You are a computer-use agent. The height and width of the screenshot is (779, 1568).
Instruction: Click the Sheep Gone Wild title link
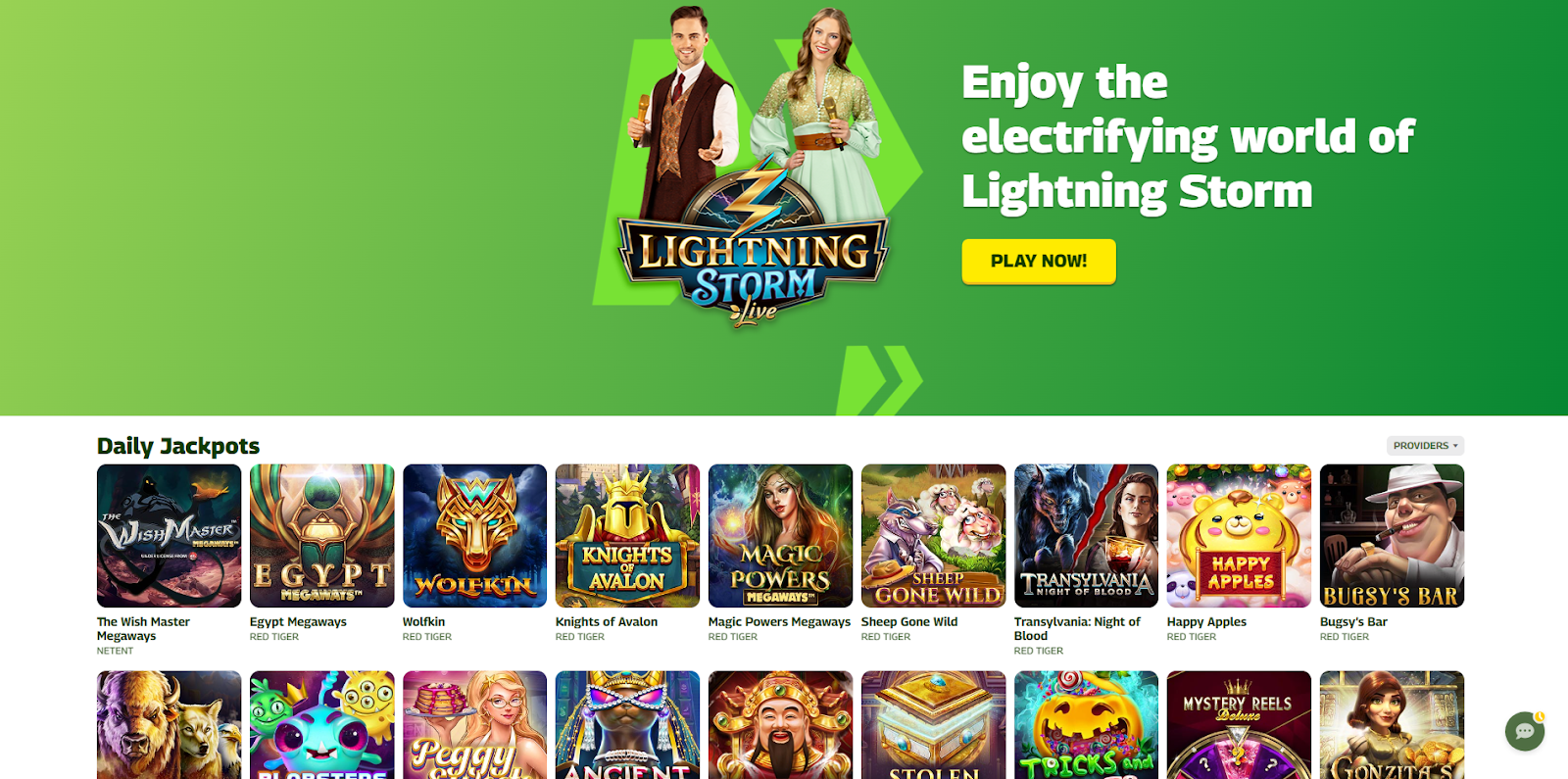(909, 622)
